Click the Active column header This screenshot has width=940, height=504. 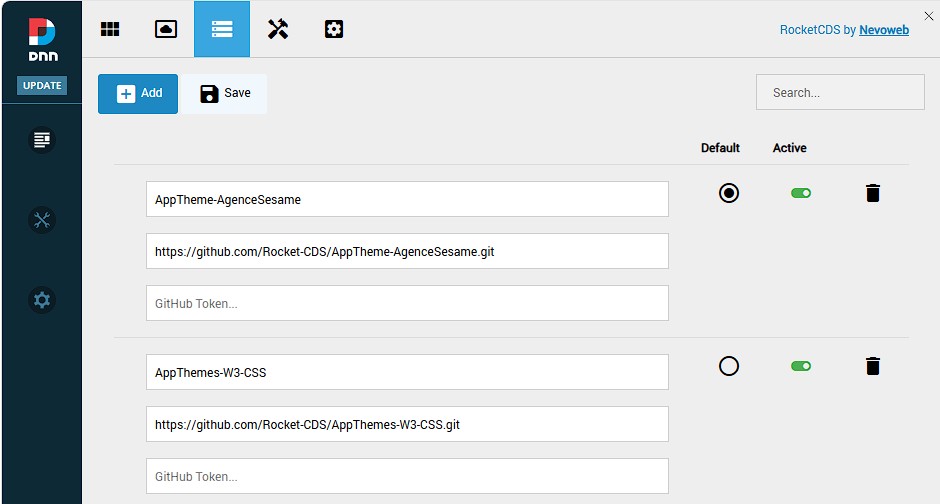[790, 148]
